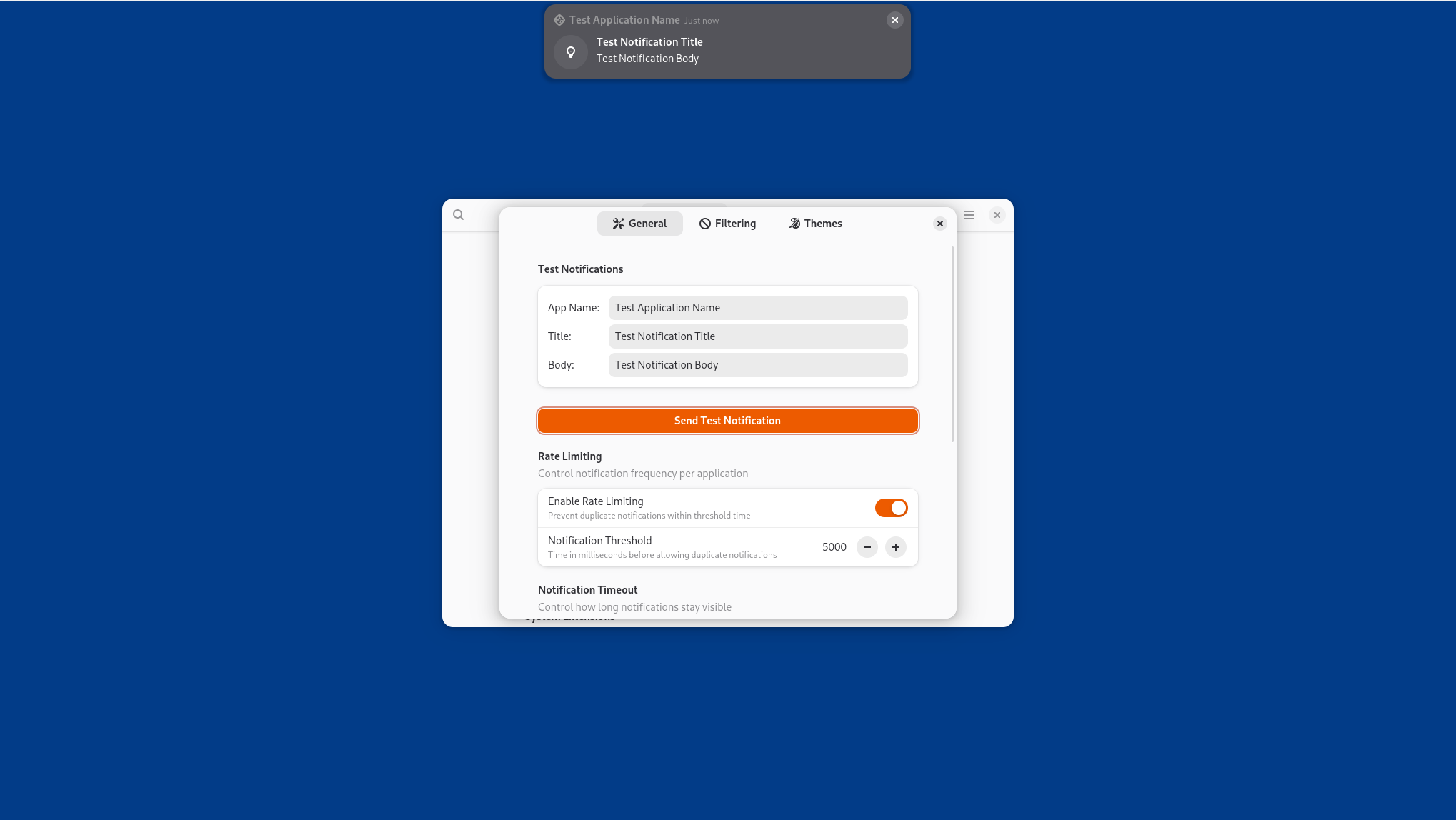Viewport: 1456px width, 820px height.
Task: Switch to the General tab
Action: 639,224
